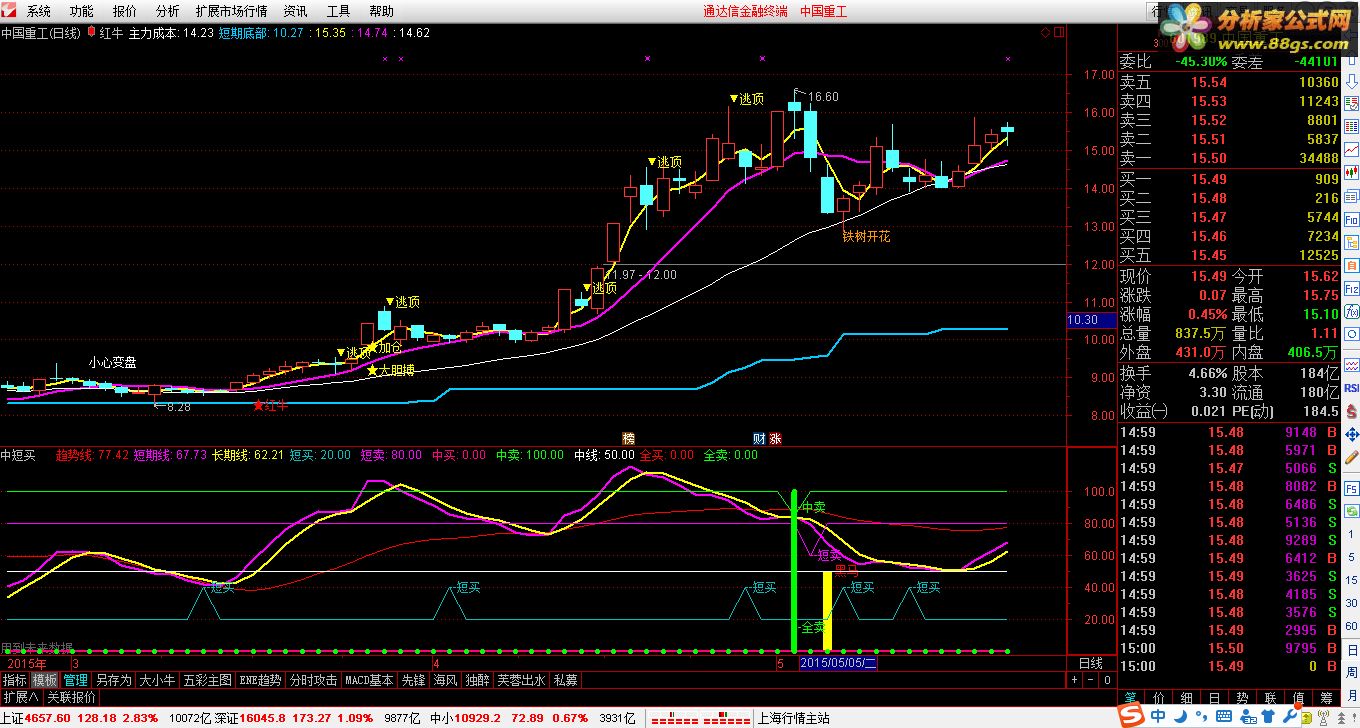Select the 芙蓉出水 template
The height and width of the screenshot is (728, 1360).
[521, 680]
